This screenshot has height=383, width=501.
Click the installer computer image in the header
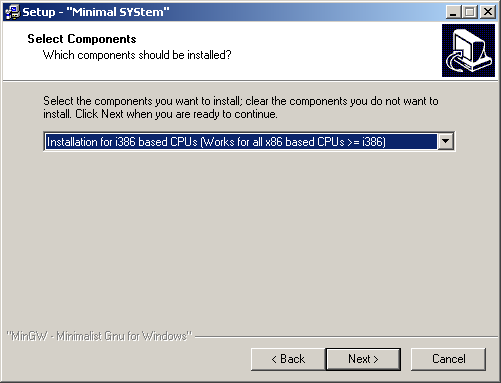point(468,50)
